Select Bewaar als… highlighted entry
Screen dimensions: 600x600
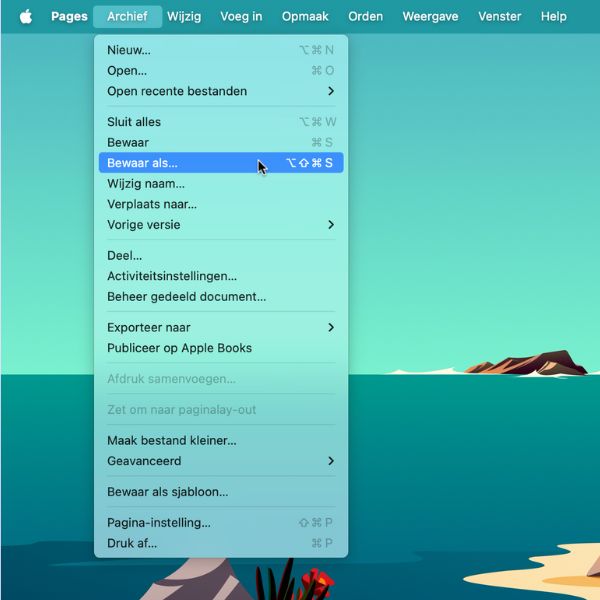(x=221, y=163)
